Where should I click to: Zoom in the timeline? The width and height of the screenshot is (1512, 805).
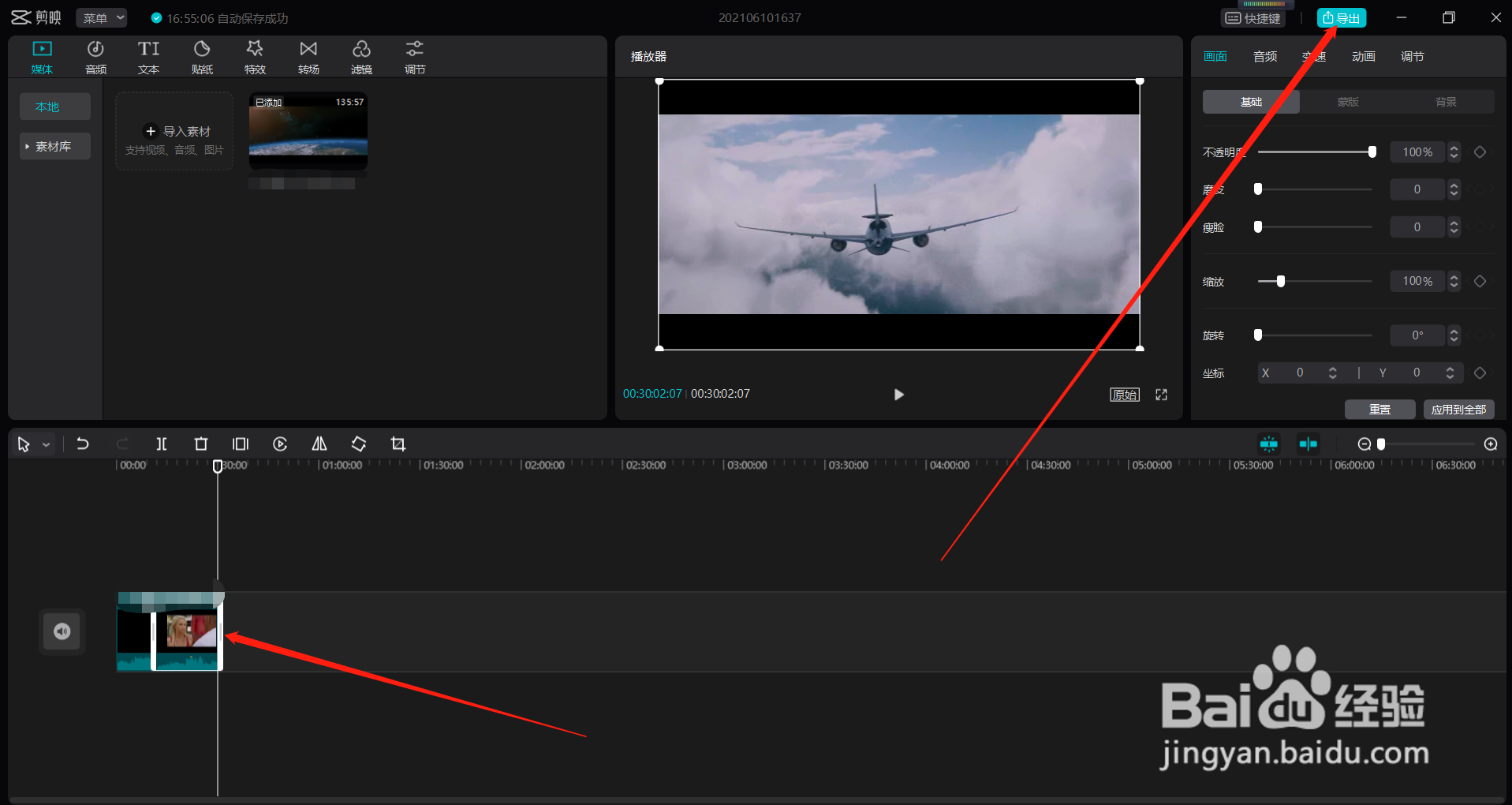click(x=1491, y=444)
